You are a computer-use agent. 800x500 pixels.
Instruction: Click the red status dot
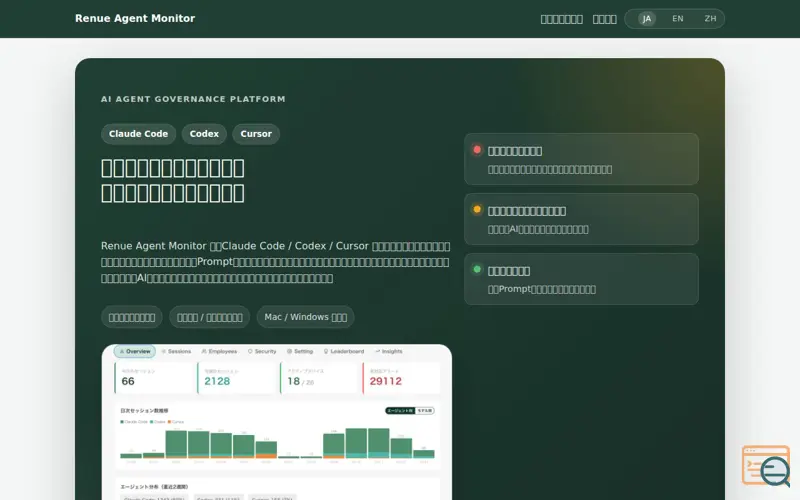point(477,149)
